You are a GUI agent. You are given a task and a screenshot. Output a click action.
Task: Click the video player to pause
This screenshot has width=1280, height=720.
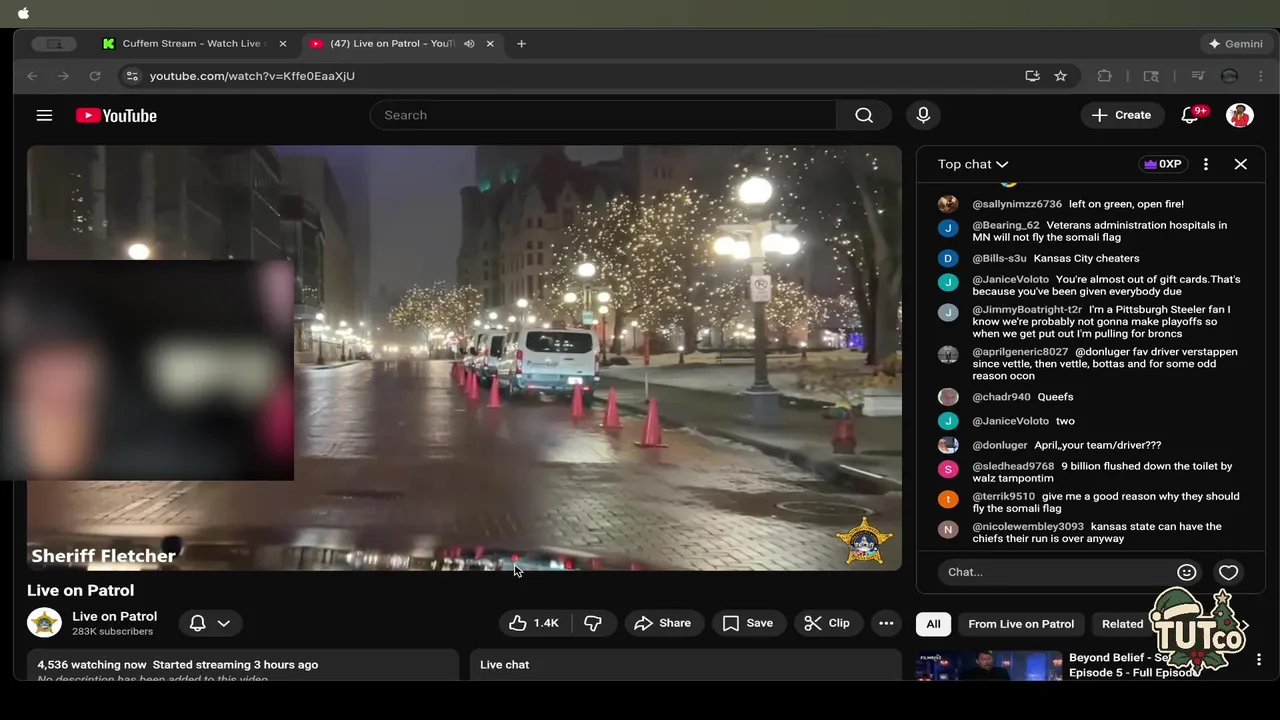[x=464, y=358]
